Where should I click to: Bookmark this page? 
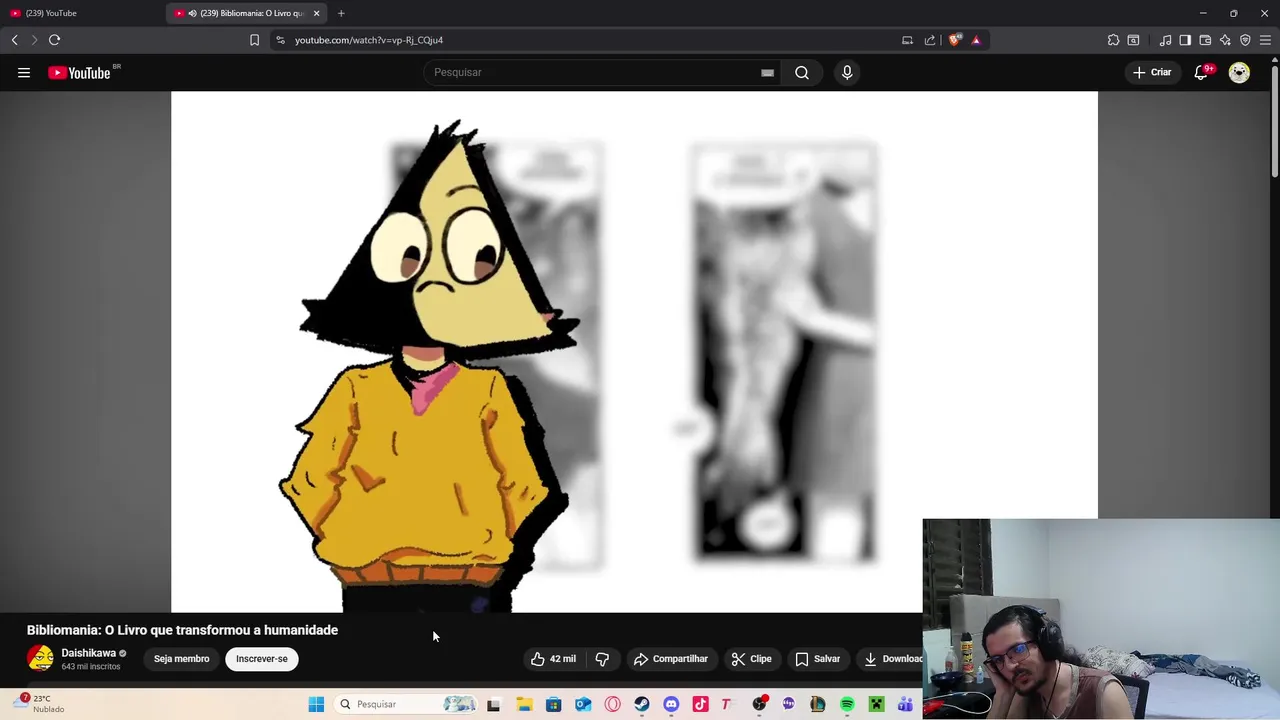click(x=254, y=40)
